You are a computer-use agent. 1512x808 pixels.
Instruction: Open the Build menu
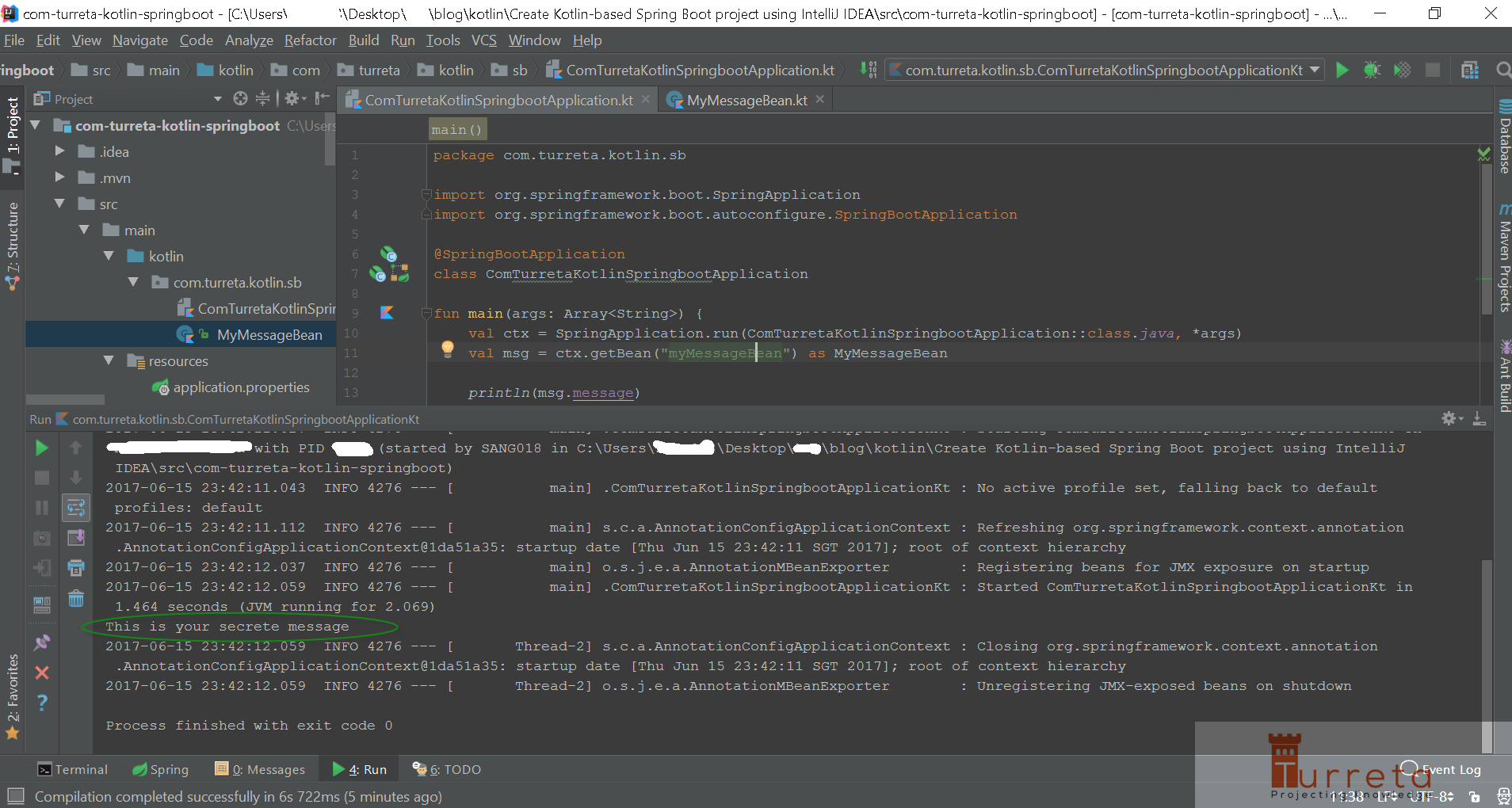pos(364,40)
